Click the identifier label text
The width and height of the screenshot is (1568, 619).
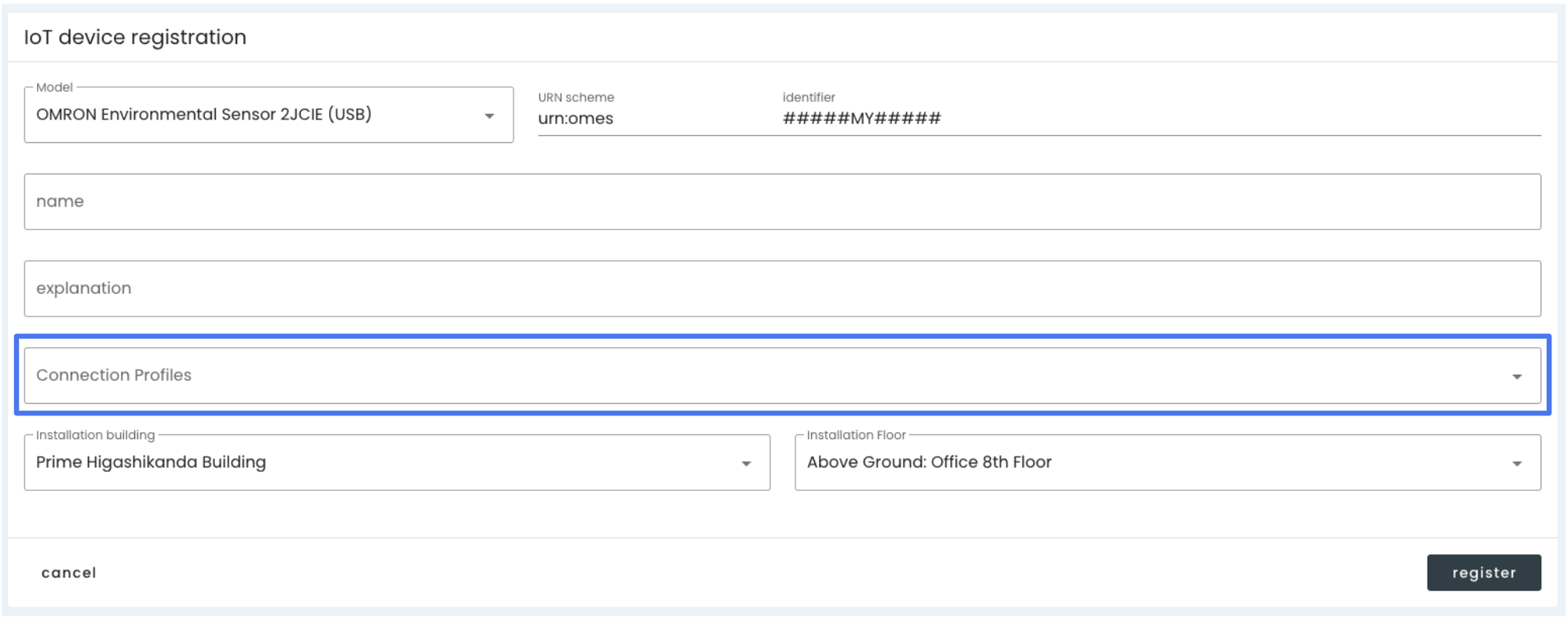[809, 97]
